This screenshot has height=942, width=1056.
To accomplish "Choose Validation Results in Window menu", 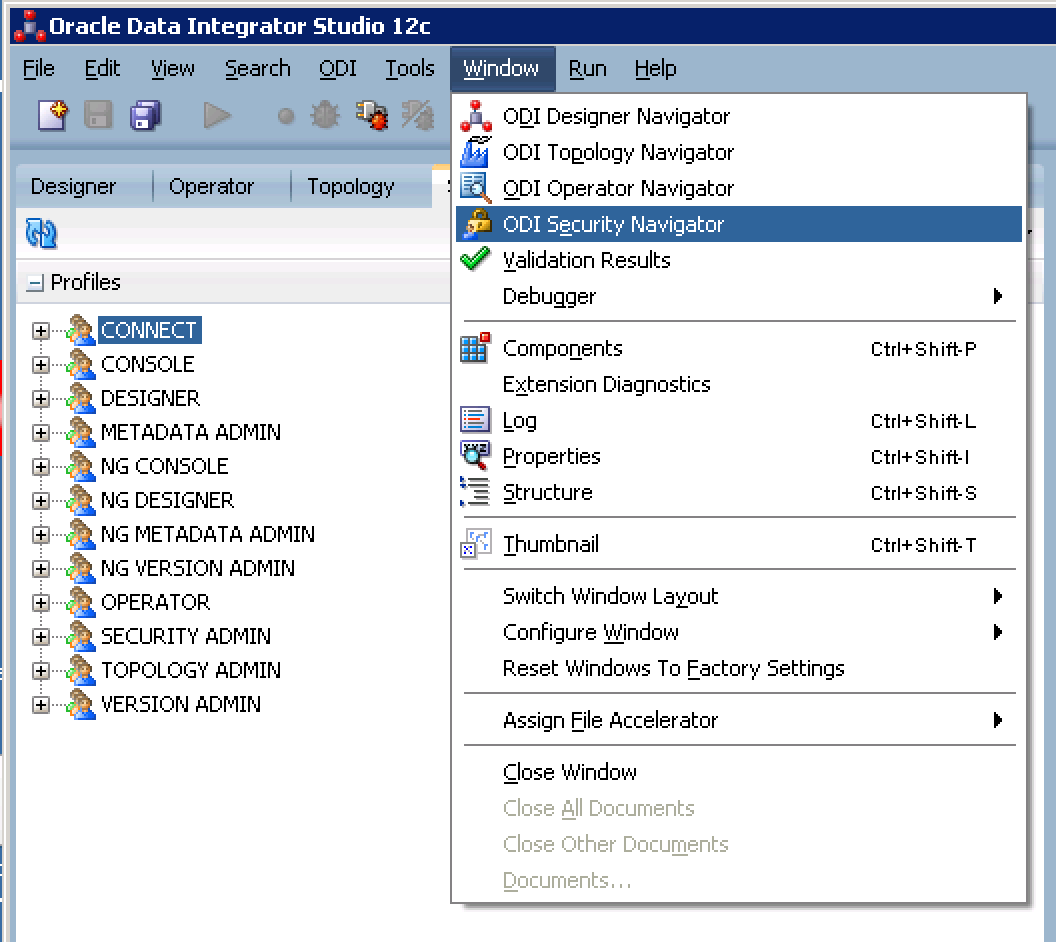I will 586,261.
